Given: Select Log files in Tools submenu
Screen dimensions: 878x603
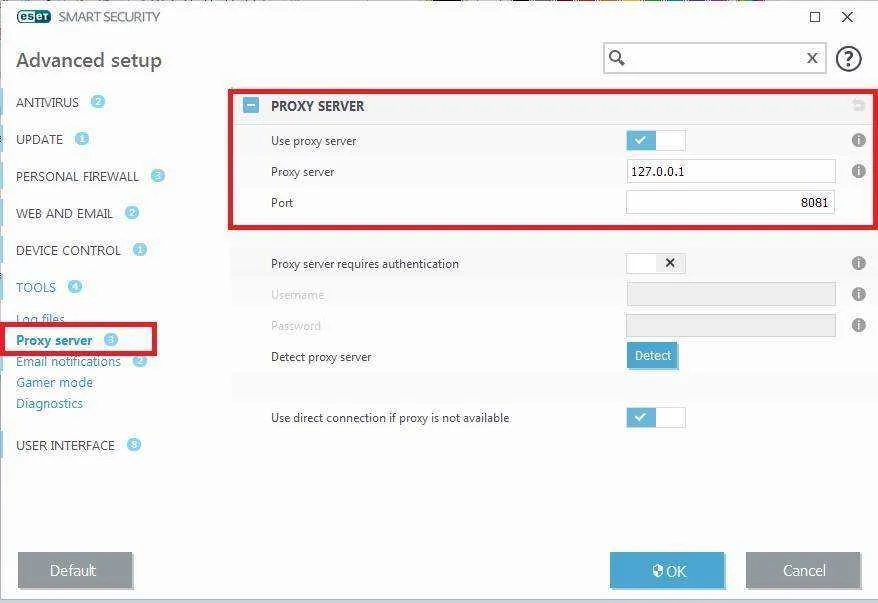Looking at the screenshot, I should [x=40, y=319].
